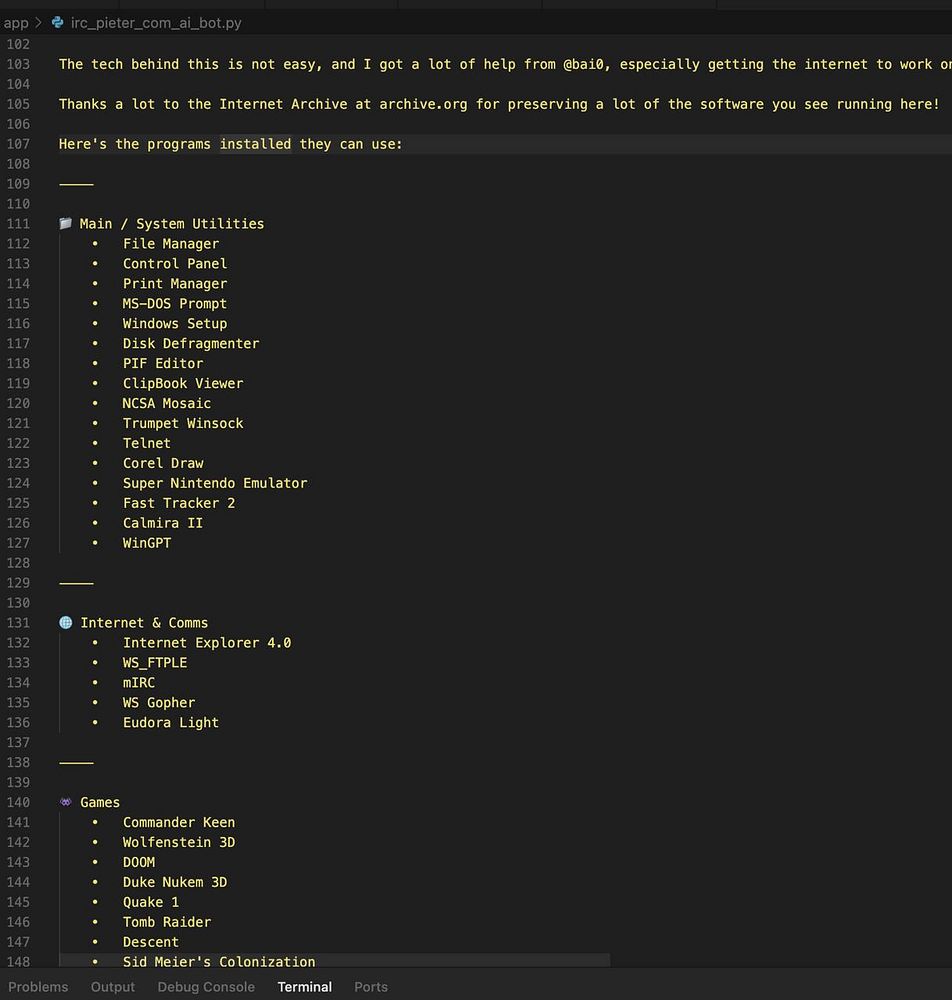This screenshot has width=952, height=1000.
Task: Click line number 107 in the gutter
Action: click(x=18, y=144)
